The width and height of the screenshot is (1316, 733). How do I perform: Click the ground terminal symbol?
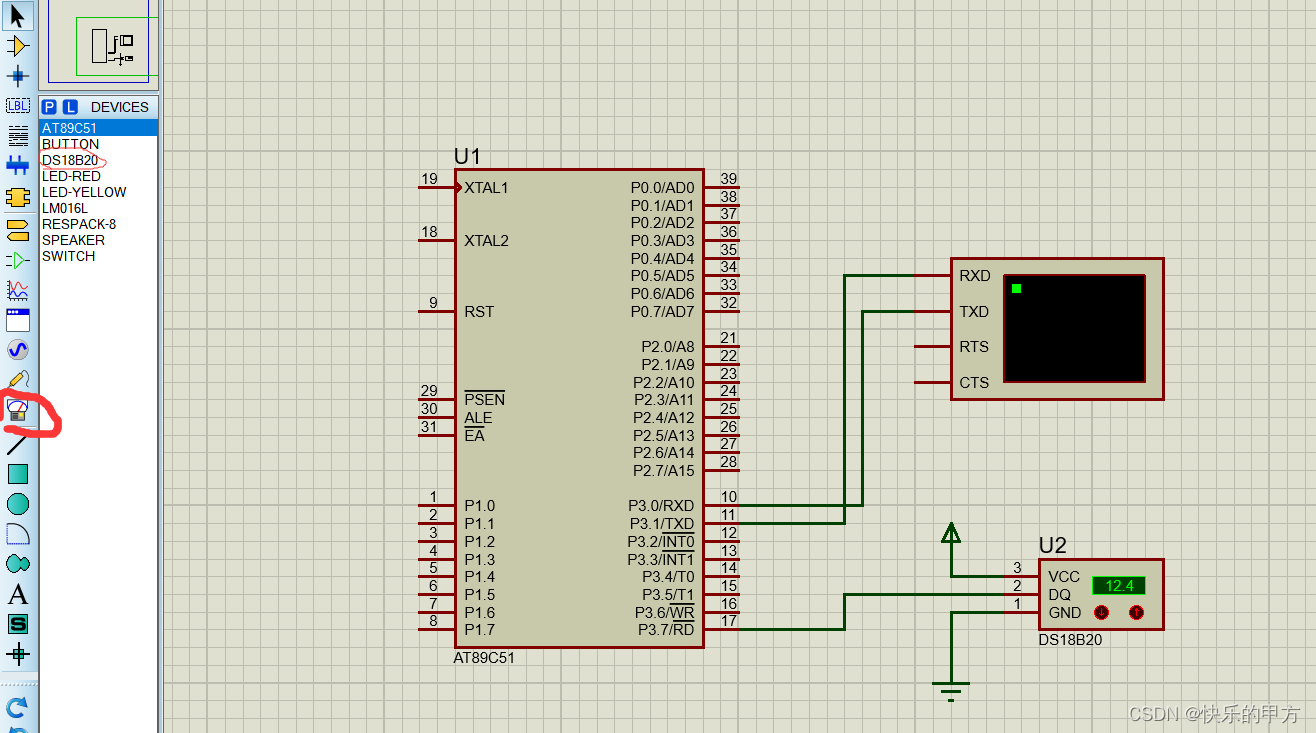951,689
